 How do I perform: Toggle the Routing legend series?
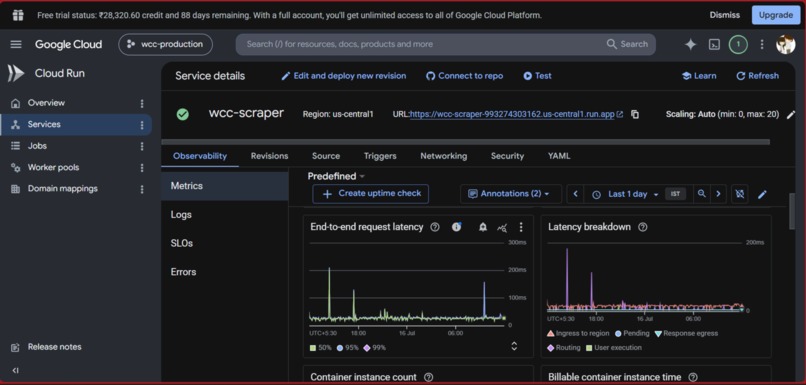(x=563, y=347)
